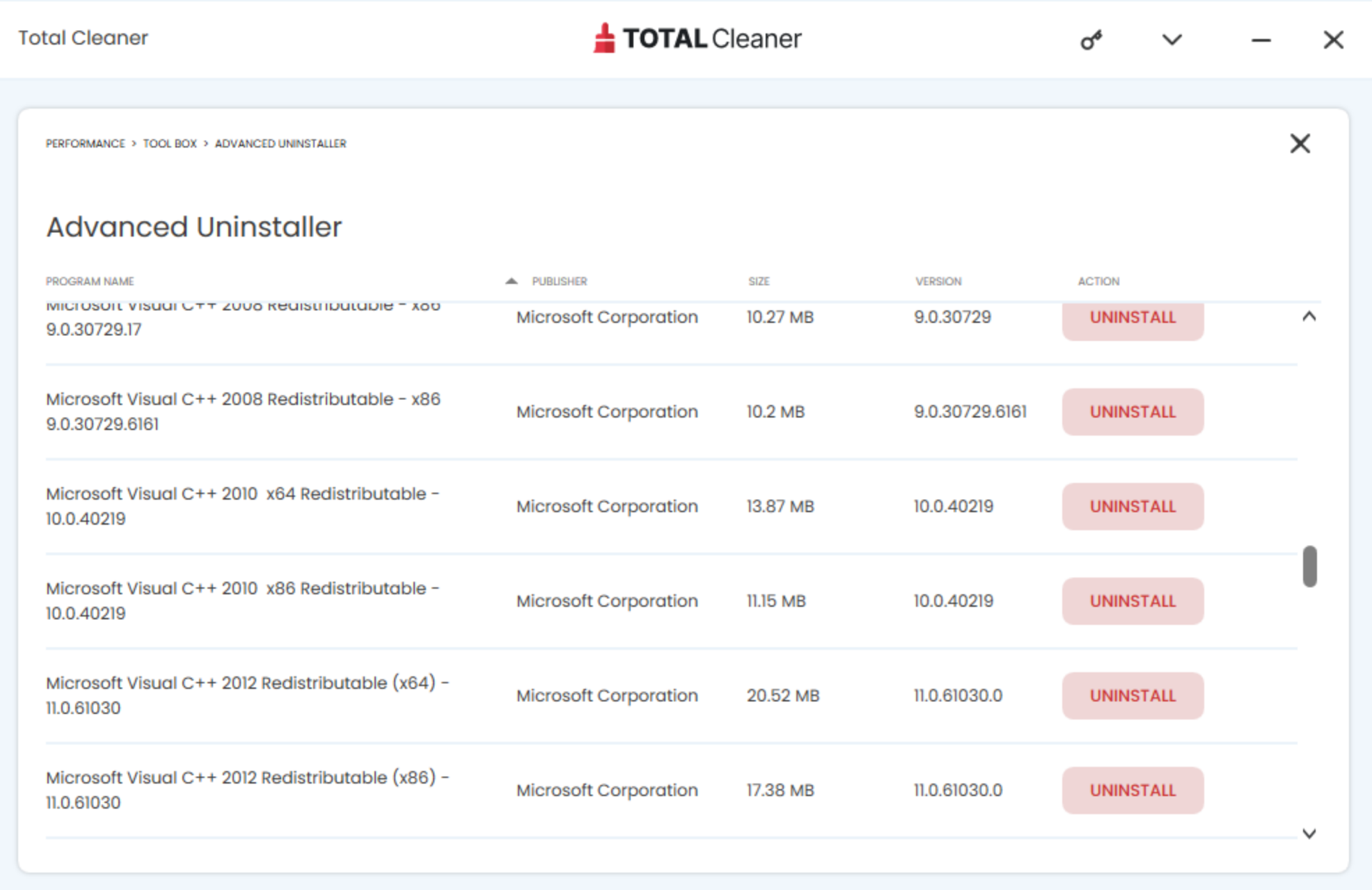The height and width of the screenshot is (890, 1372).
Task: Click the scroll up arrow of list
Action: [1309, 317]
